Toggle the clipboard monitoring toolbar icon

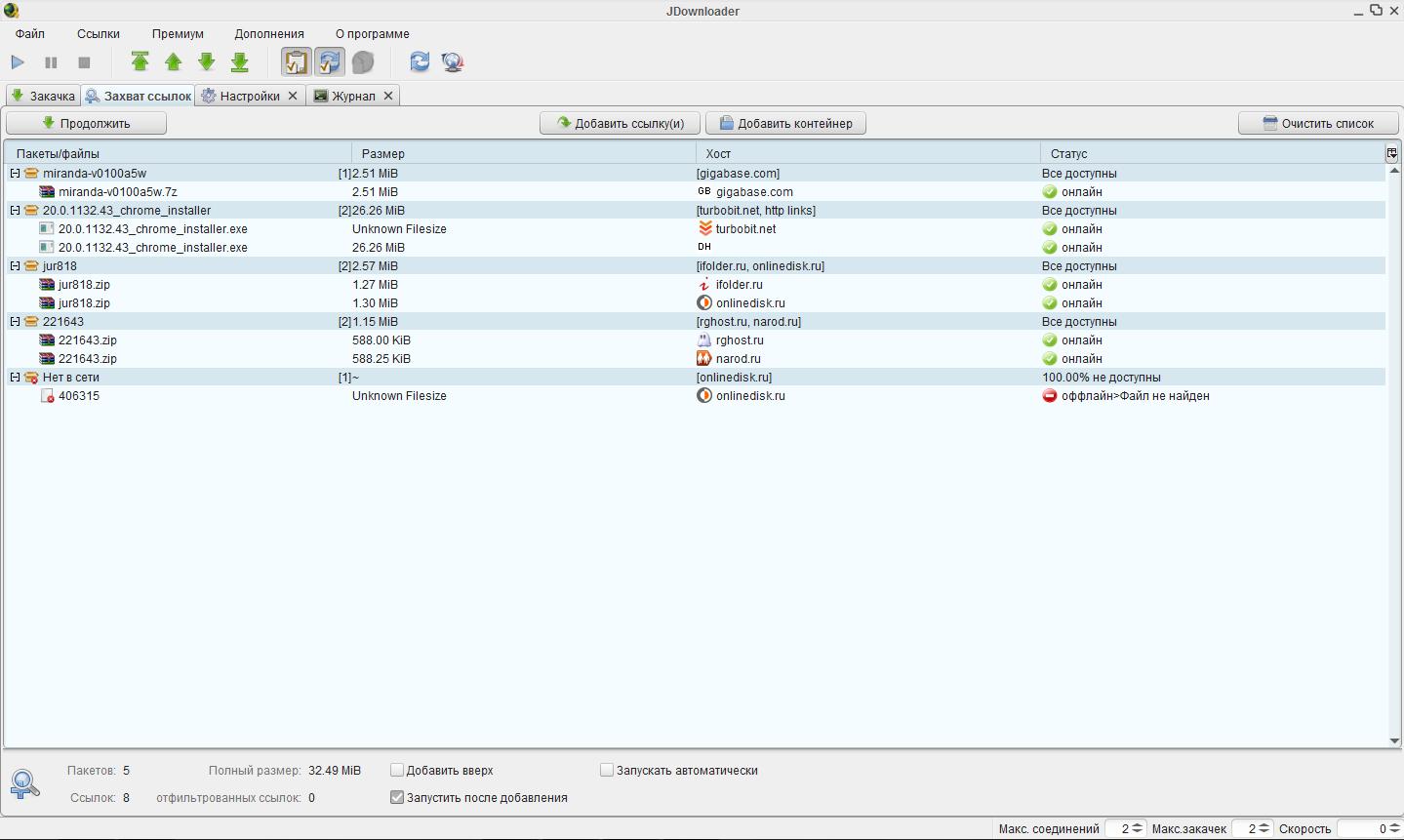tap(296, 62)
